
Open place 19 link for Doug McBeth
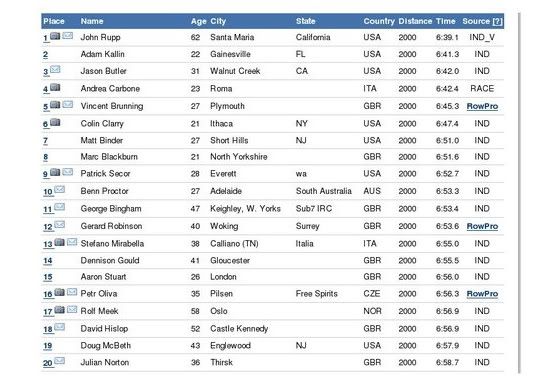(x=48, y=346)
